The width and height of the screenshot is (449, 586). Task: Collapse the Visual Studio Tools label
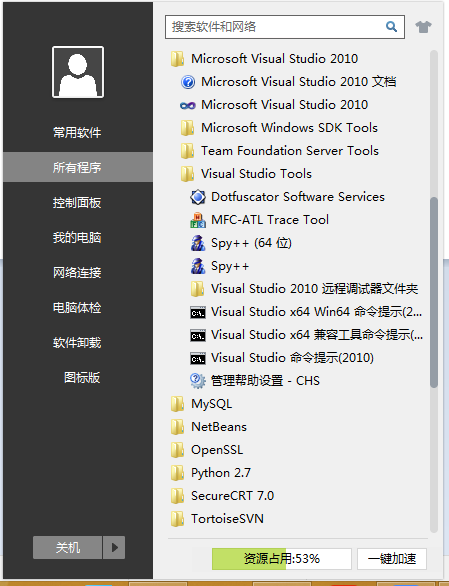pyautogui.click(x=256, y=174)
